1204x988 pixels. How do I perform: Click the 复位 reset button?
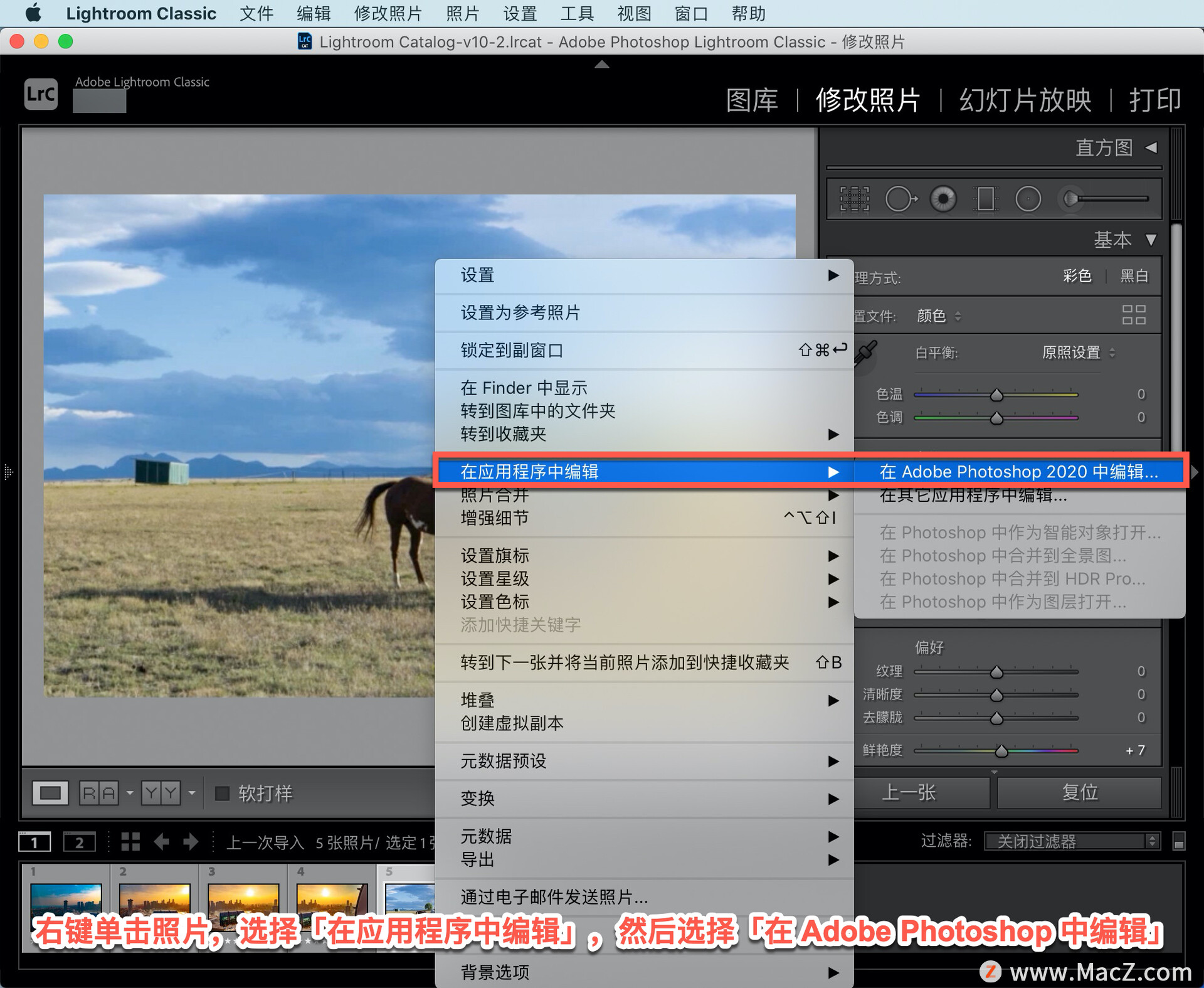pos(1079,792)
